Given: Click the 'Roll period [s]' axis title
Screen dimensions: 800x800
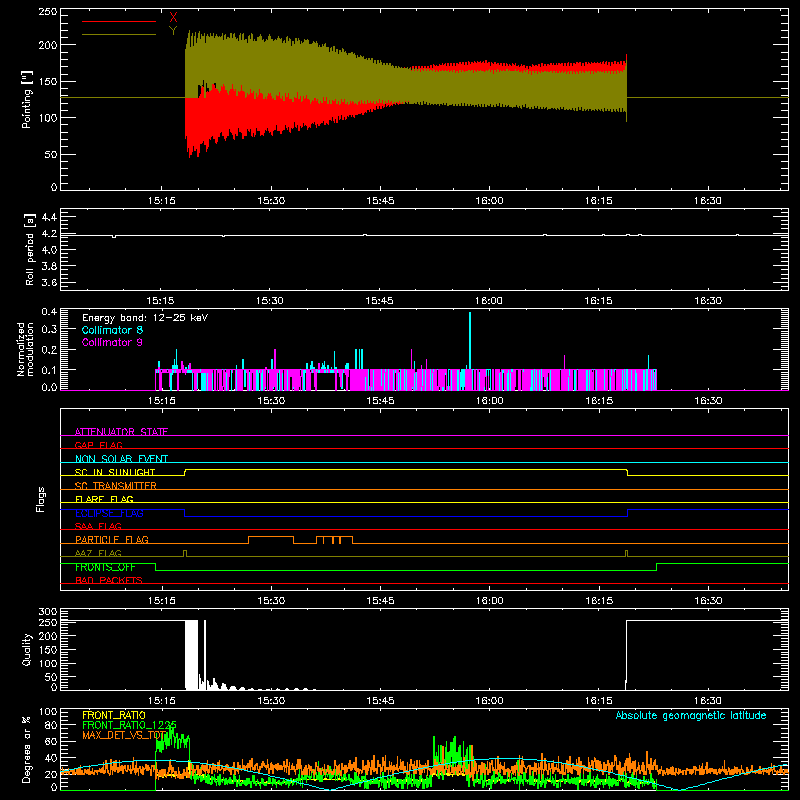Looking at the screenshot, I should click(29, 249).
